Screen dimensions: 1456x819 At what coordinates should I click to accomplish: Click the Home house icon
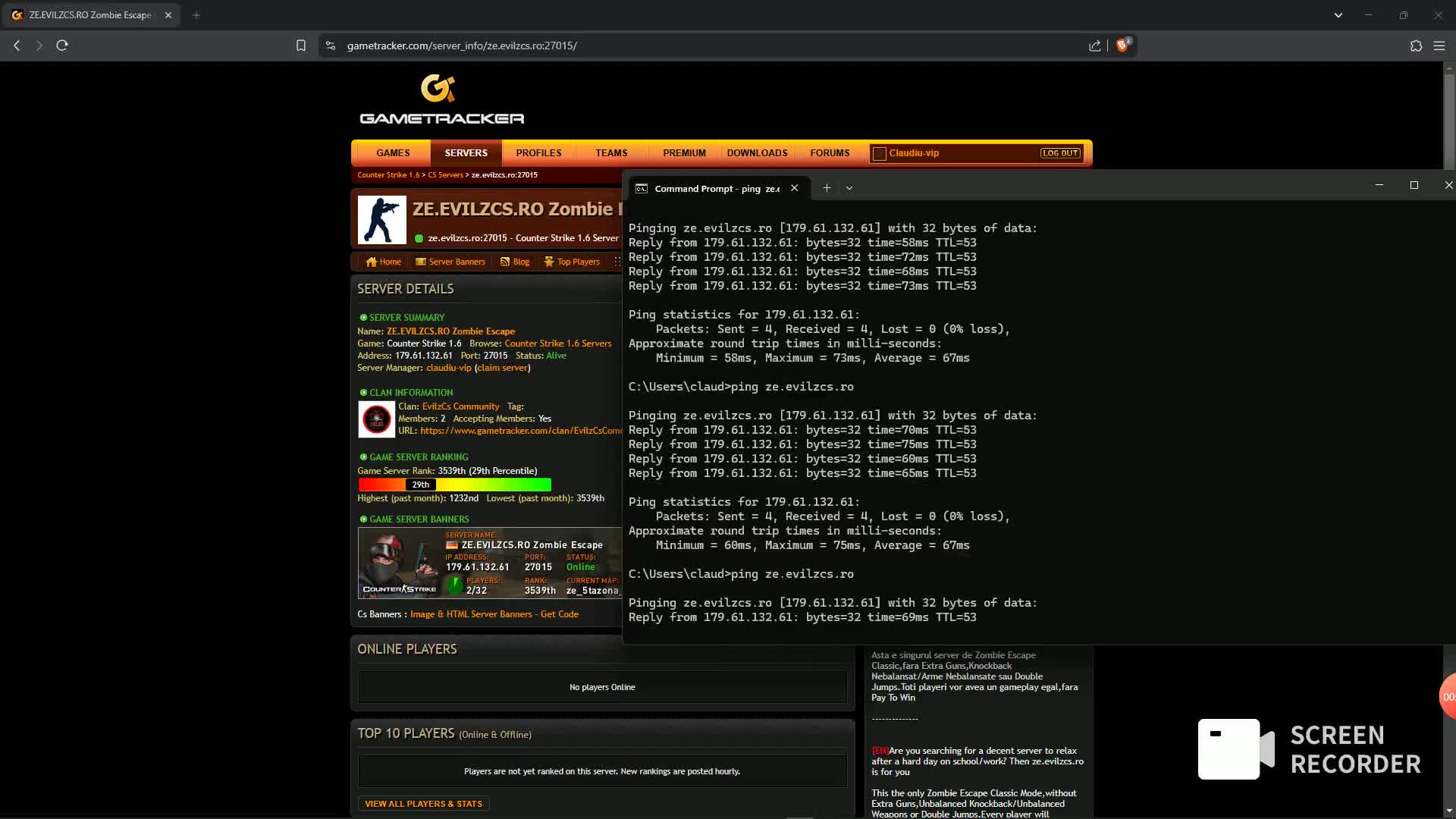point(371,262)
